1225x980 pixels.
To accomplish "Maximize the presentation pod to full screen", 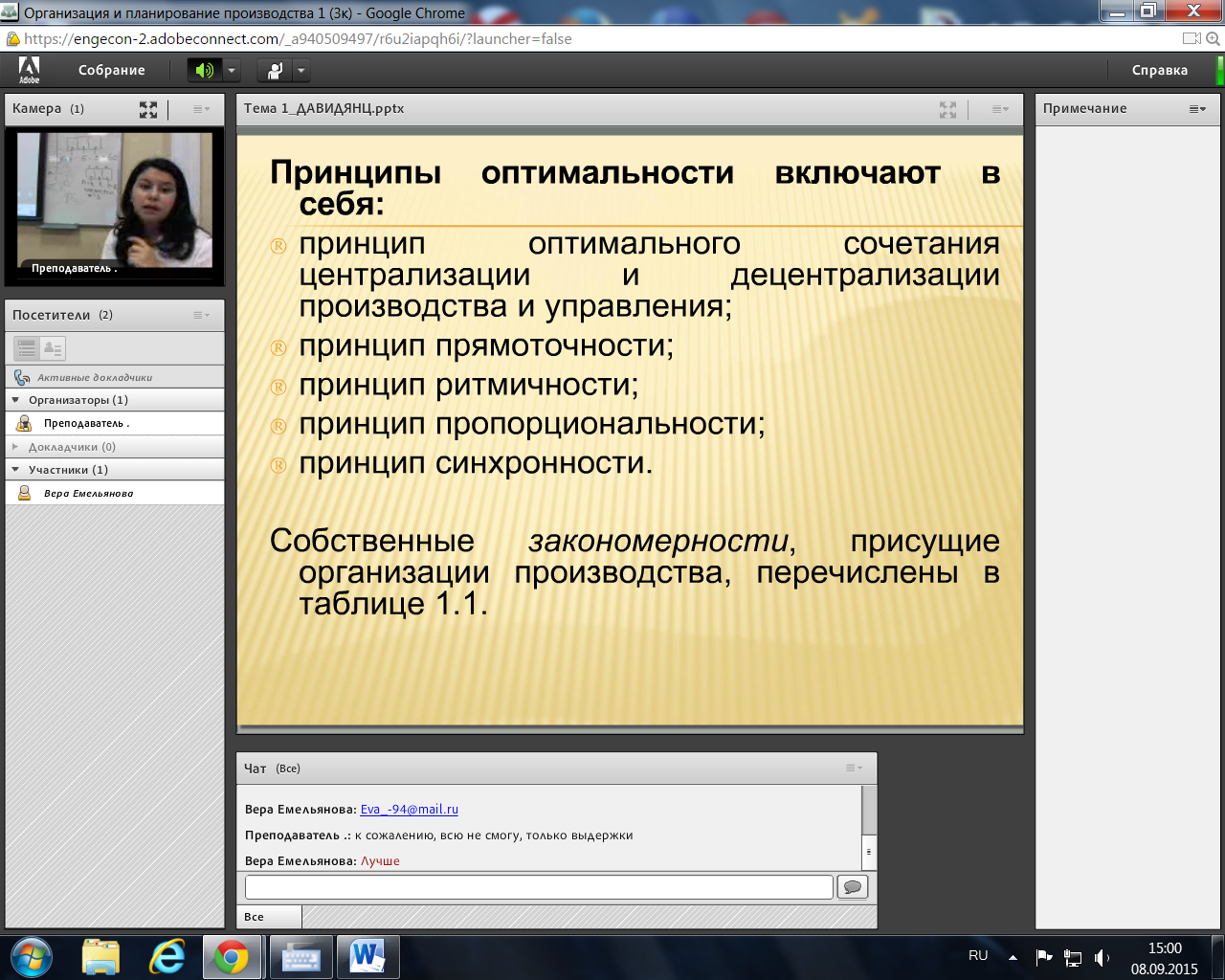I will tap(947, 109).
